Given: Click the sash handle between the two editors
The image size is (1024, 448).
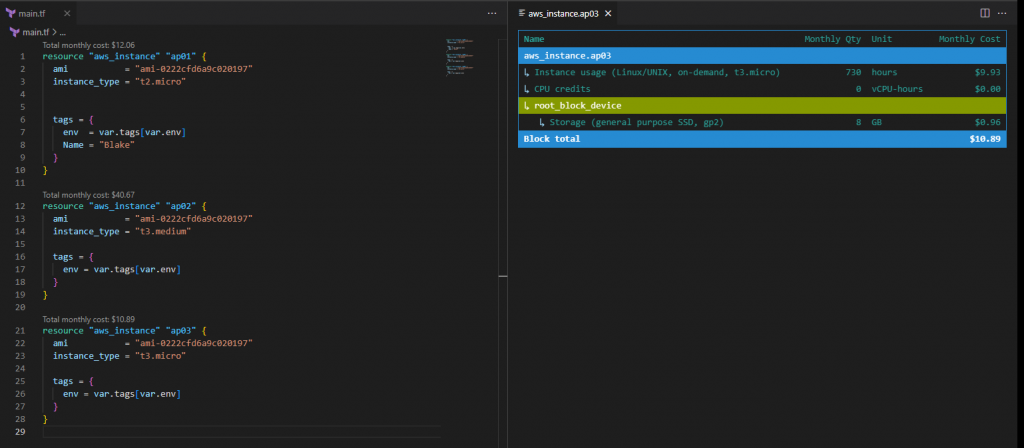Looking at the screenshot, I should [x=503, y=276].
